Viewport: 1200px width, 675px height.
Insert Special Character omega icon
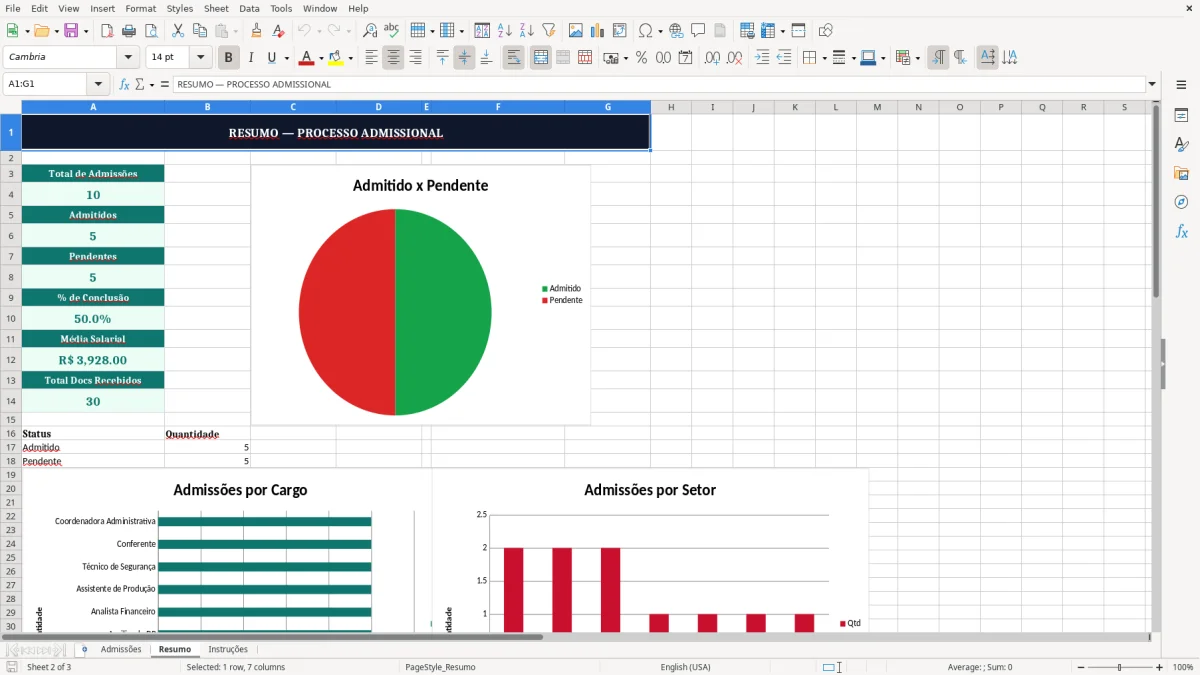coord(645,31)
